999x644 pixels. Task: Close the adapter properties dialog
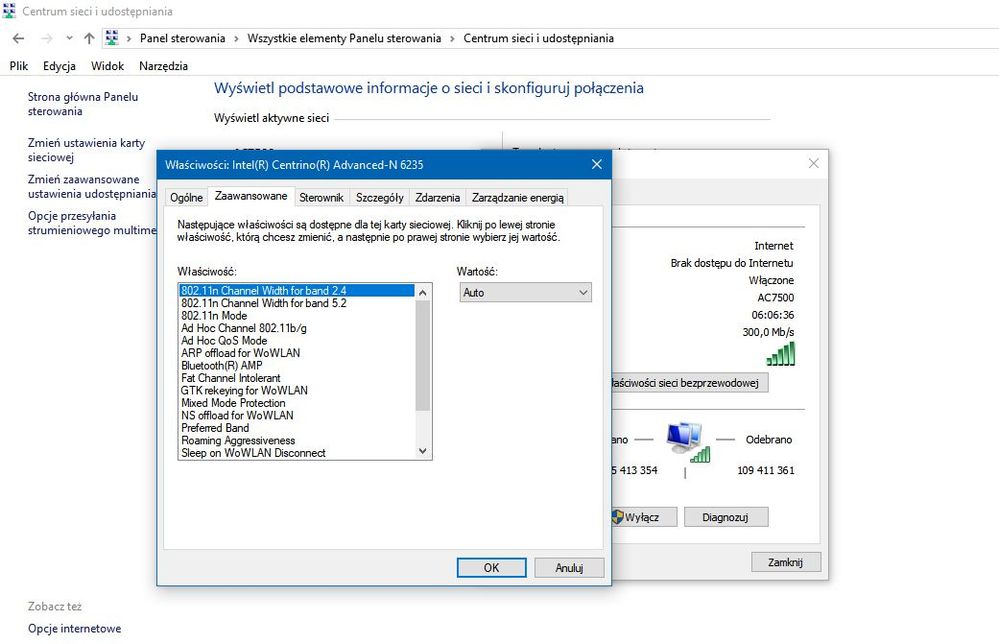tap(597, 164)
